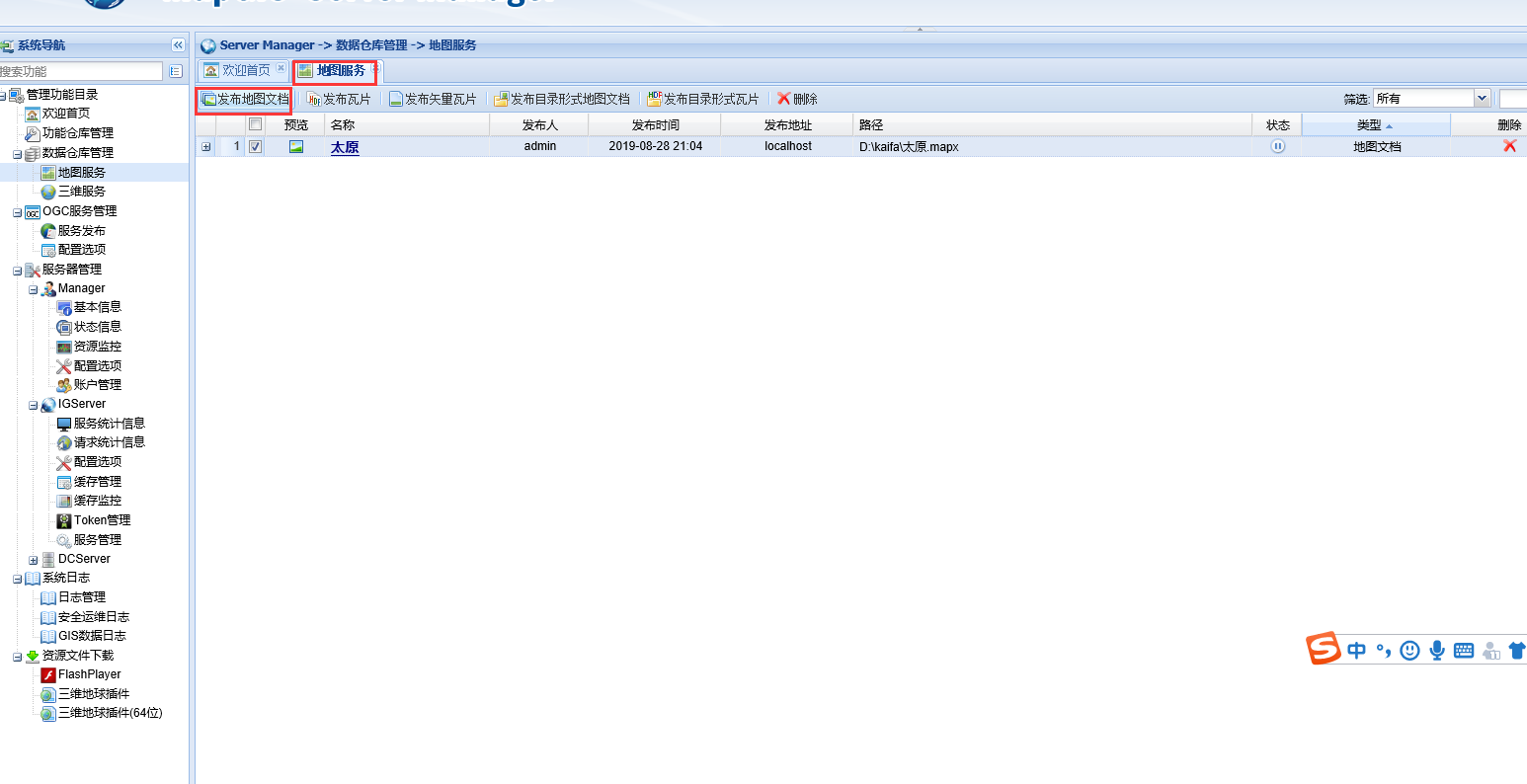Screen dimensions: 1527x784
Task: Collapse the 系统导航 side panel
Action: click(178, 45)
